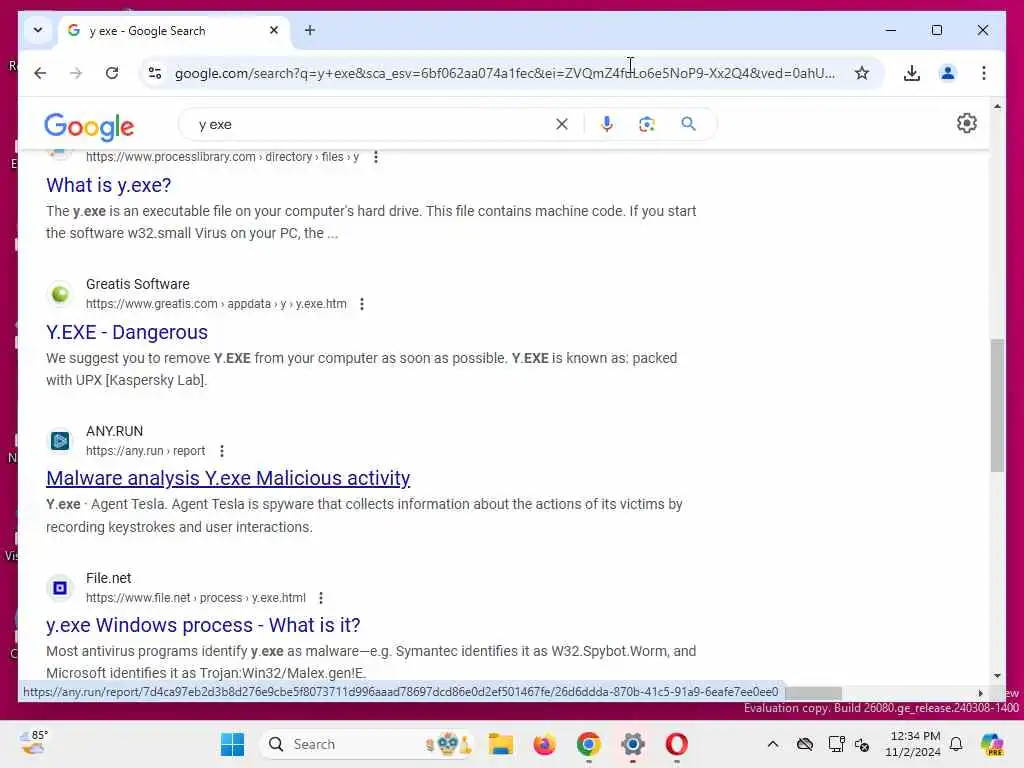Open Chrome three-dot menu
Viewport: 1024px width, 768px height.
pos(984,73)
